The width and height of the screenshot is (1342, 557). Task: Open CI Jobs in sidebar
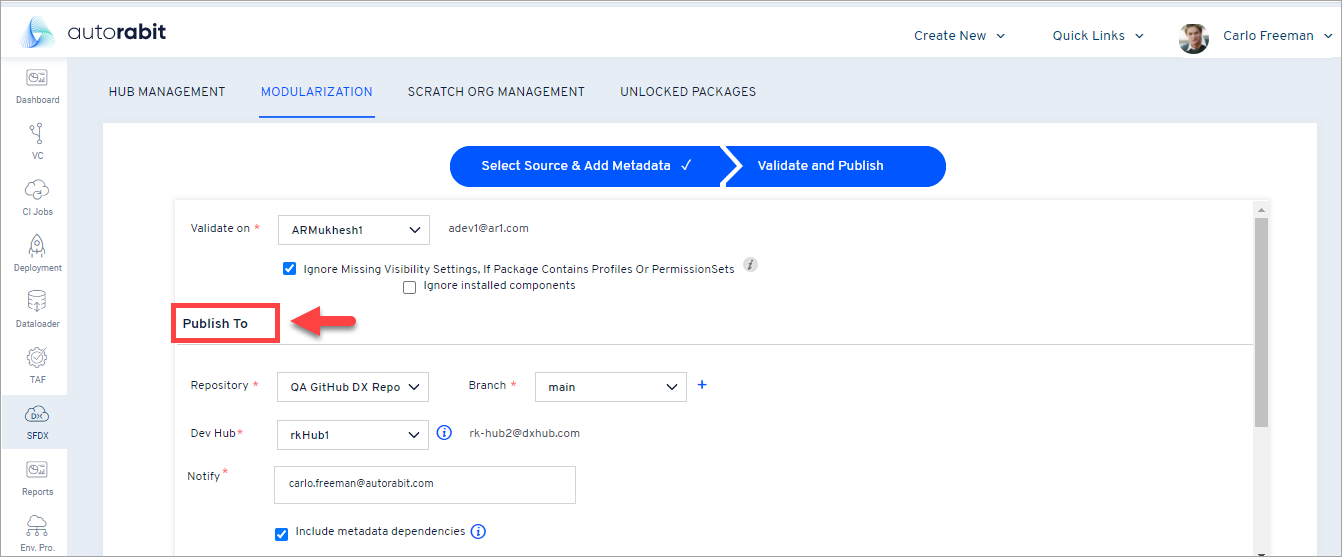[x=37, y=198]
